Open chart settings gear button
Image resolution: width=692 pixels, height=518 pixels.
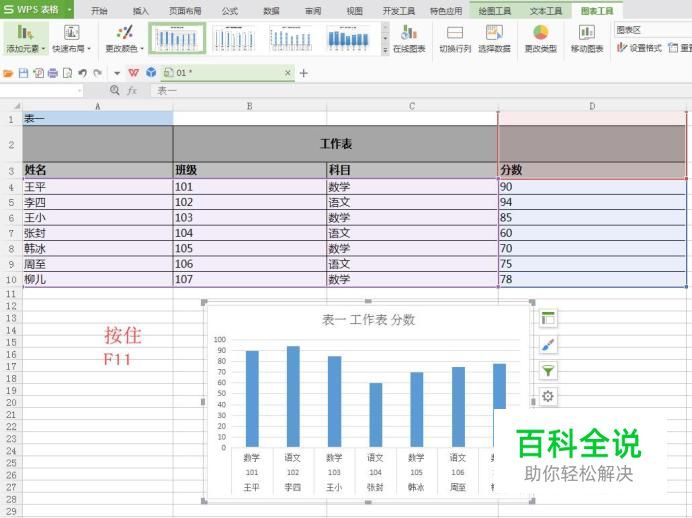[548, 396]
